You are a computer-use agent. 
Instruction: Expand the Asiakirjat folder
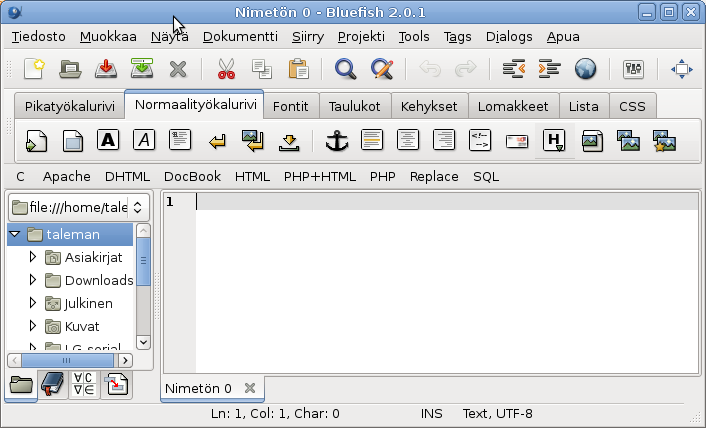coord(32,257)
